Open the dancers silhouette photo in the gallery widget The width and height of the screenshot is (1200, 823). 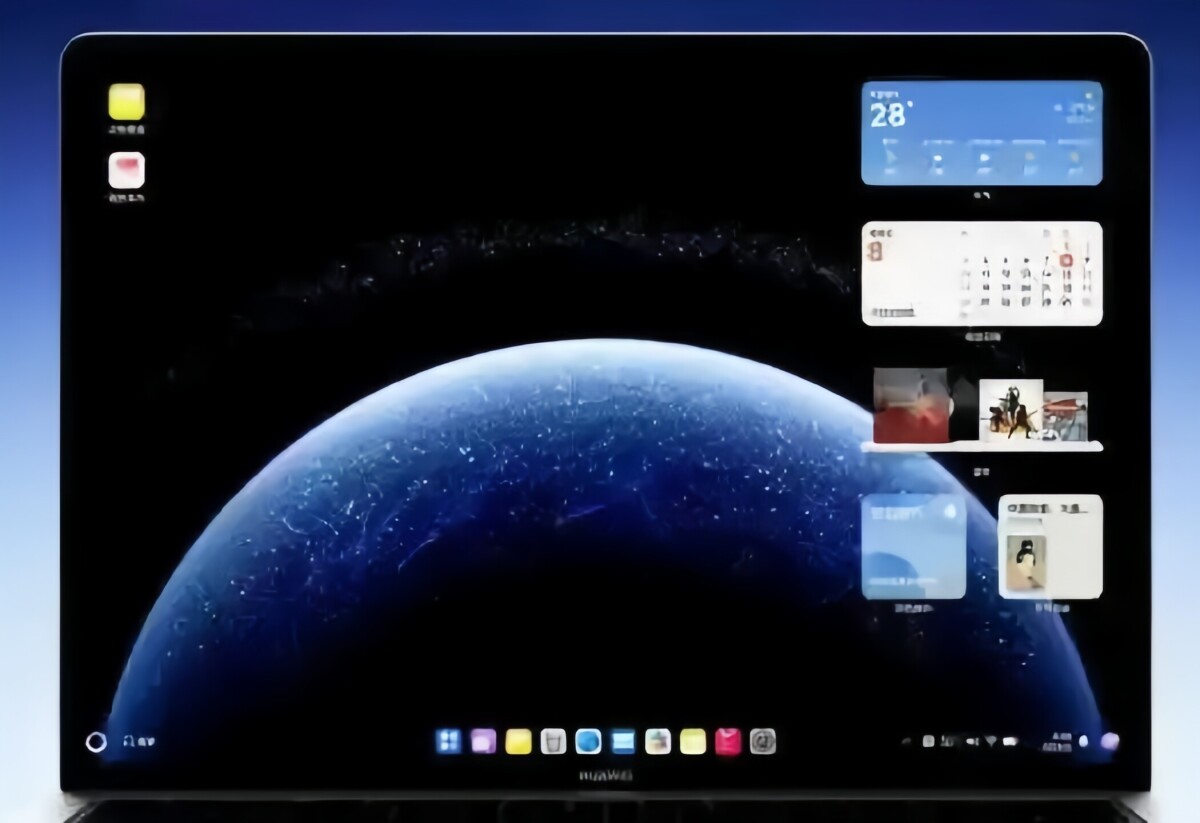pos(1011,409)
